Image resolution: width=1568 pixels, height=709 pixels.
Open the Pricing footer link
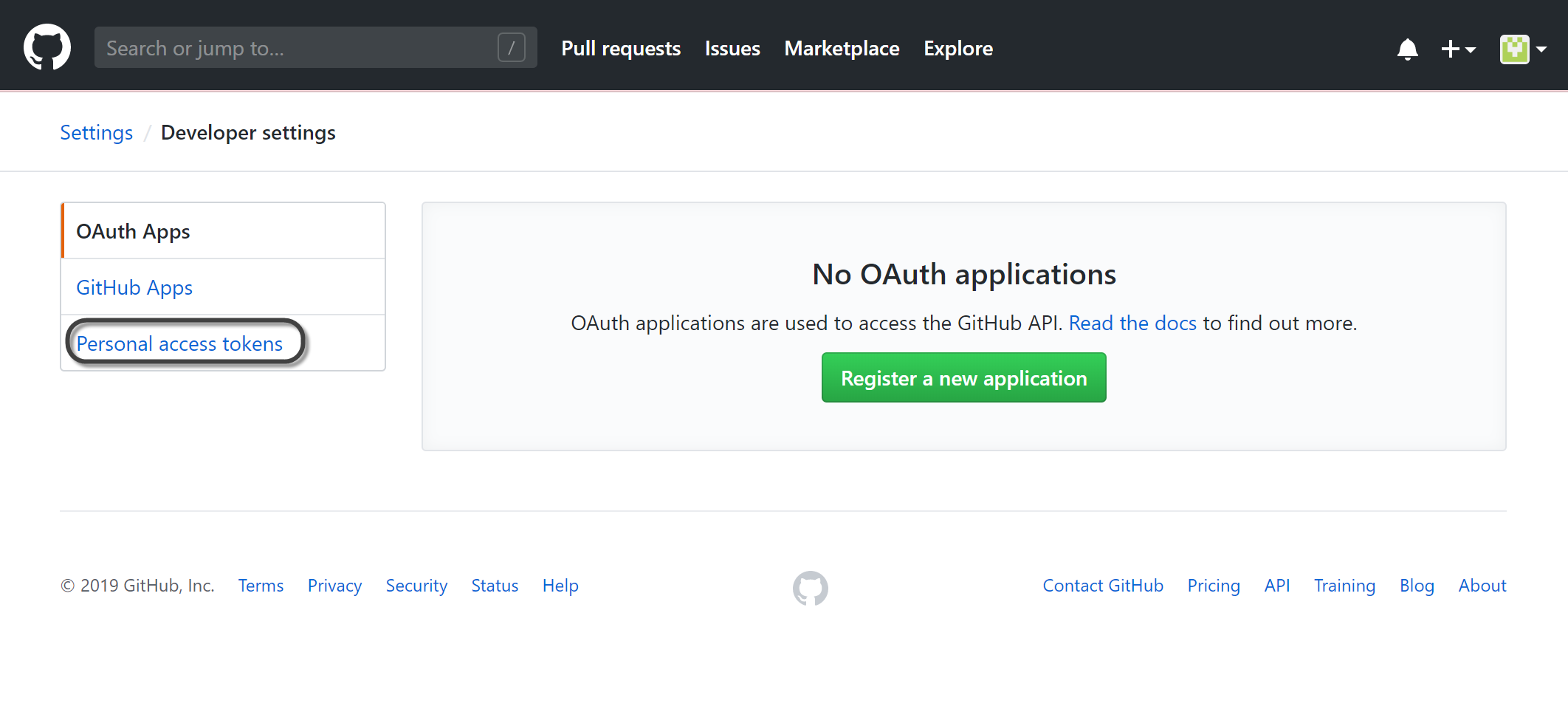coord(1214,586)
